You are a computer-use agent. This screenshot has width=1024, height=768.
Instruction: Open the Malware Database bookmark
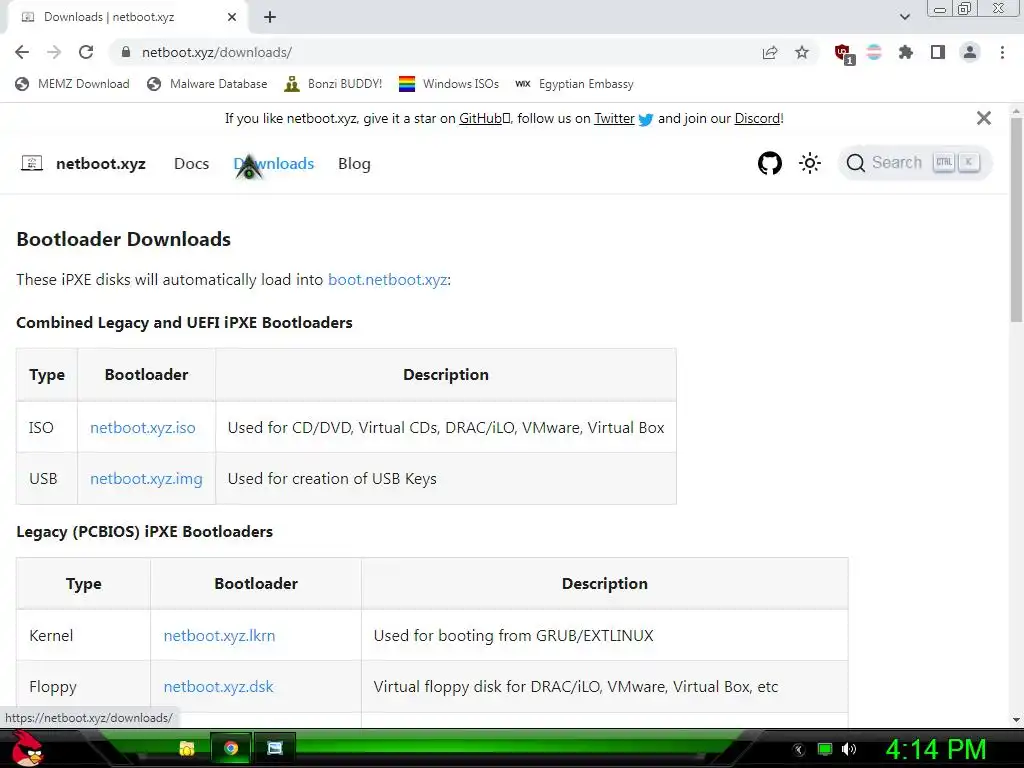click(207, 84)
